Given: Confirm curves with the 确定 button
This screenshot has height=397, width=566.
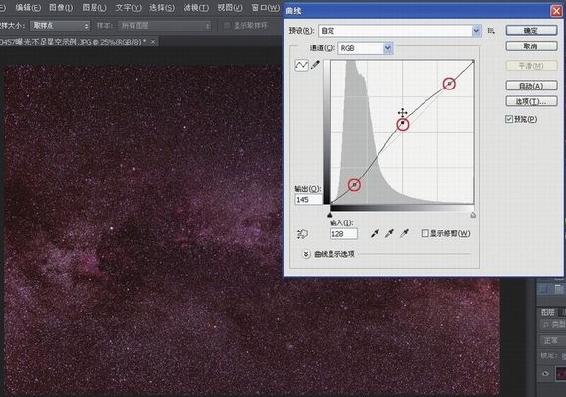Looking at the screenshot, I should coord(531,31).
